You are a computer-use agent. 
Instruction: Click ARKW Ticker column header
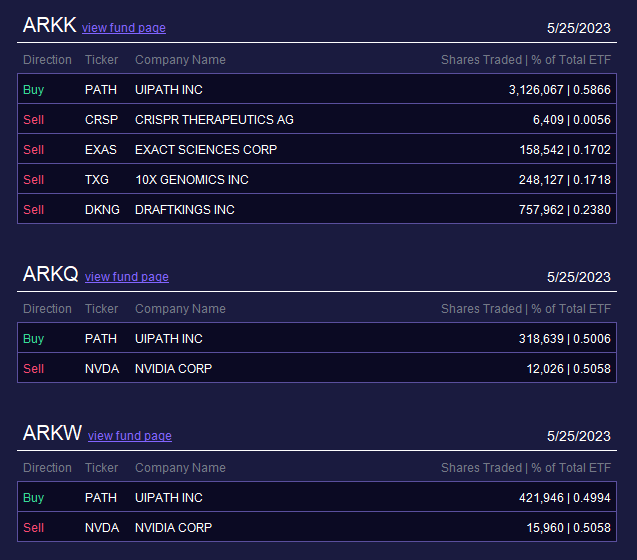[x=102, y=468]
